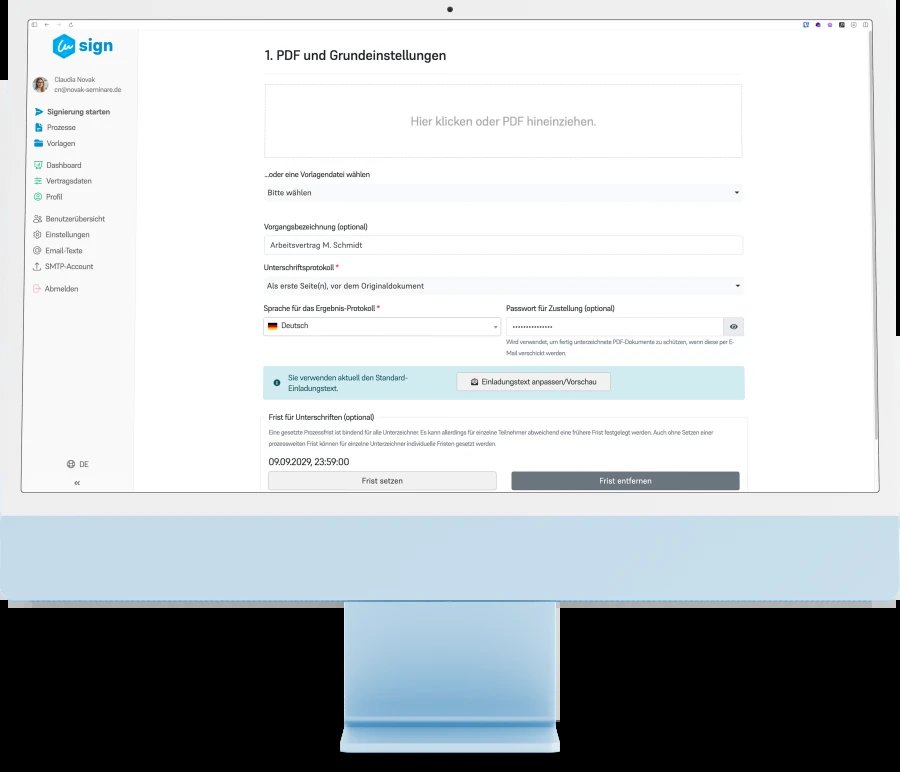Switch language via the DE globe
This screenshot has width=900, height=772.
tap(77, 464)
